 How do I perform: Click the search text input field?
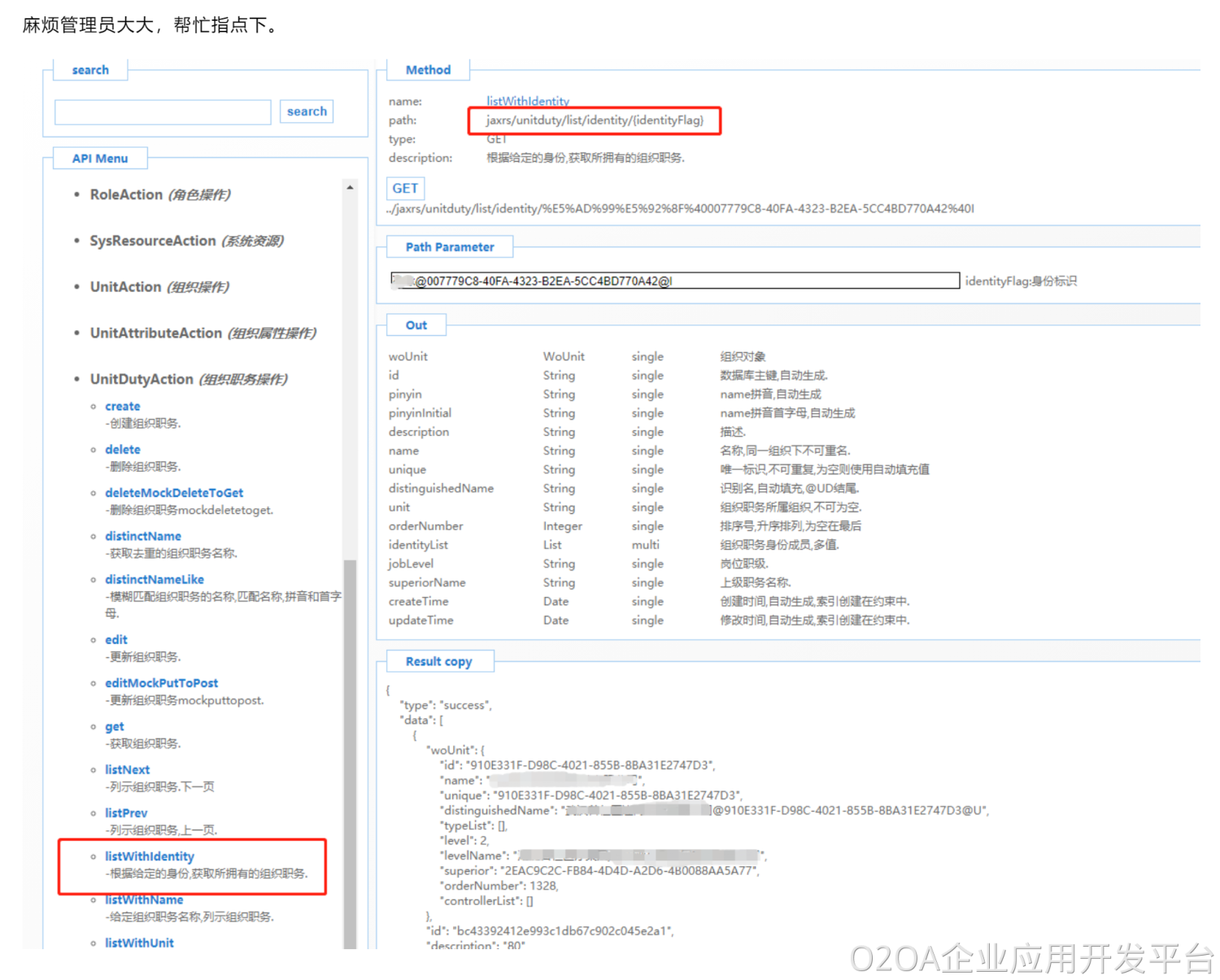163,112
